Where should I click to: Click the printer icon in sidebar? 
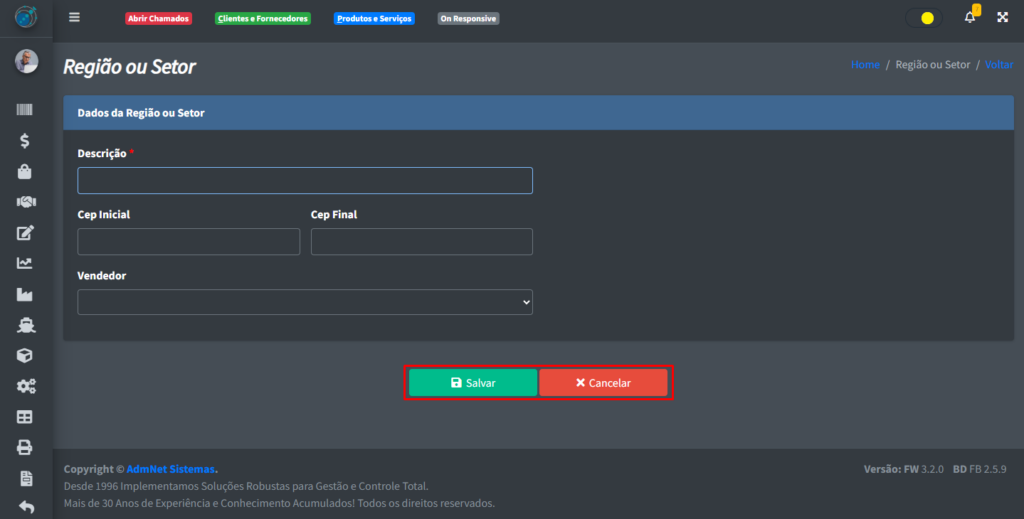coord(25,447)
